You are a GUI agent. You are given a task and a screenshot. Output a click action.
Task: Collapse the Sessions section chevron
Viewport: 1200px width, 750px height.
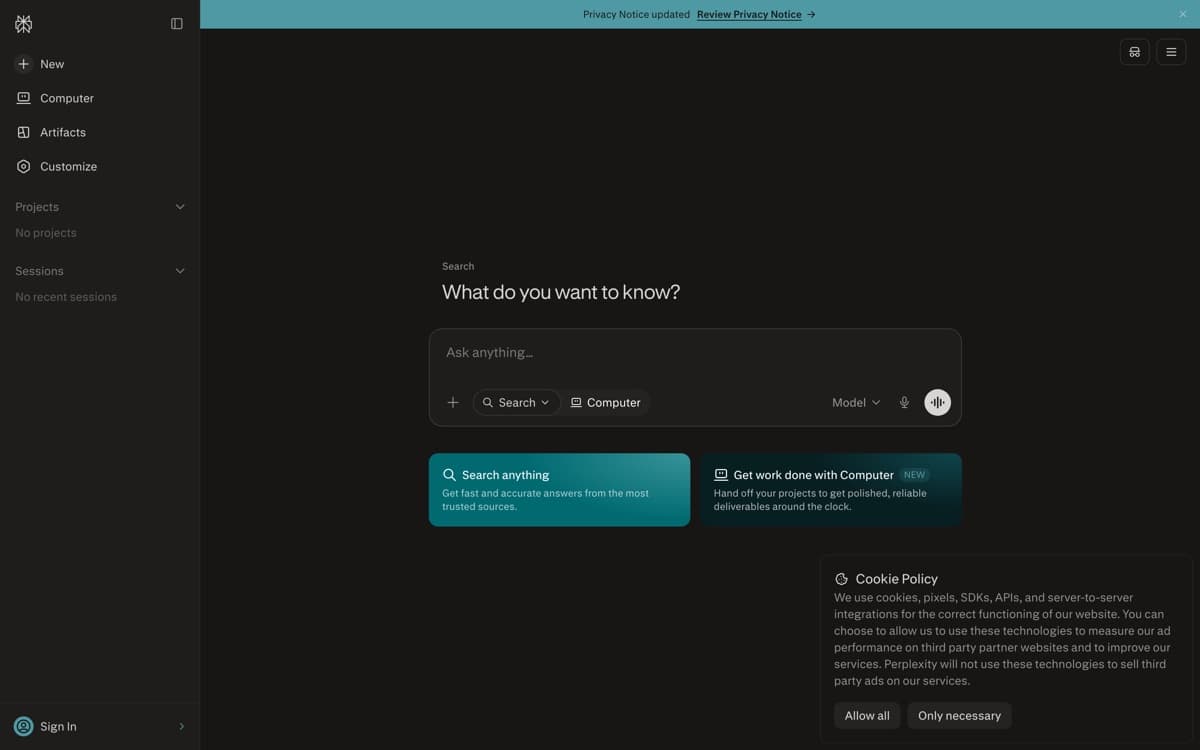[x=180, y=271]
